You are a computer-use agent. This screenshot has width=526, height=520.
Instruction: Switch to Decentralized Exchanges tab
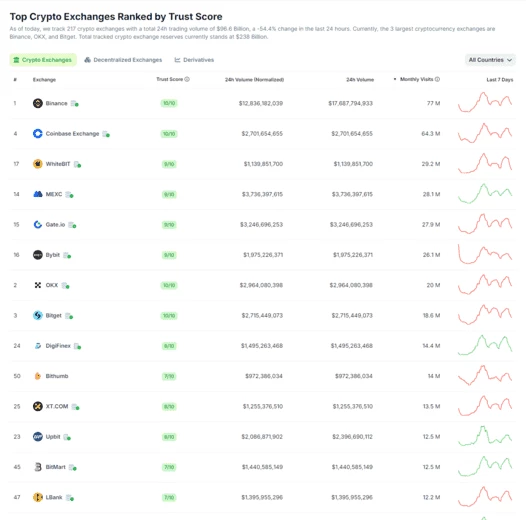coord(123,60)
